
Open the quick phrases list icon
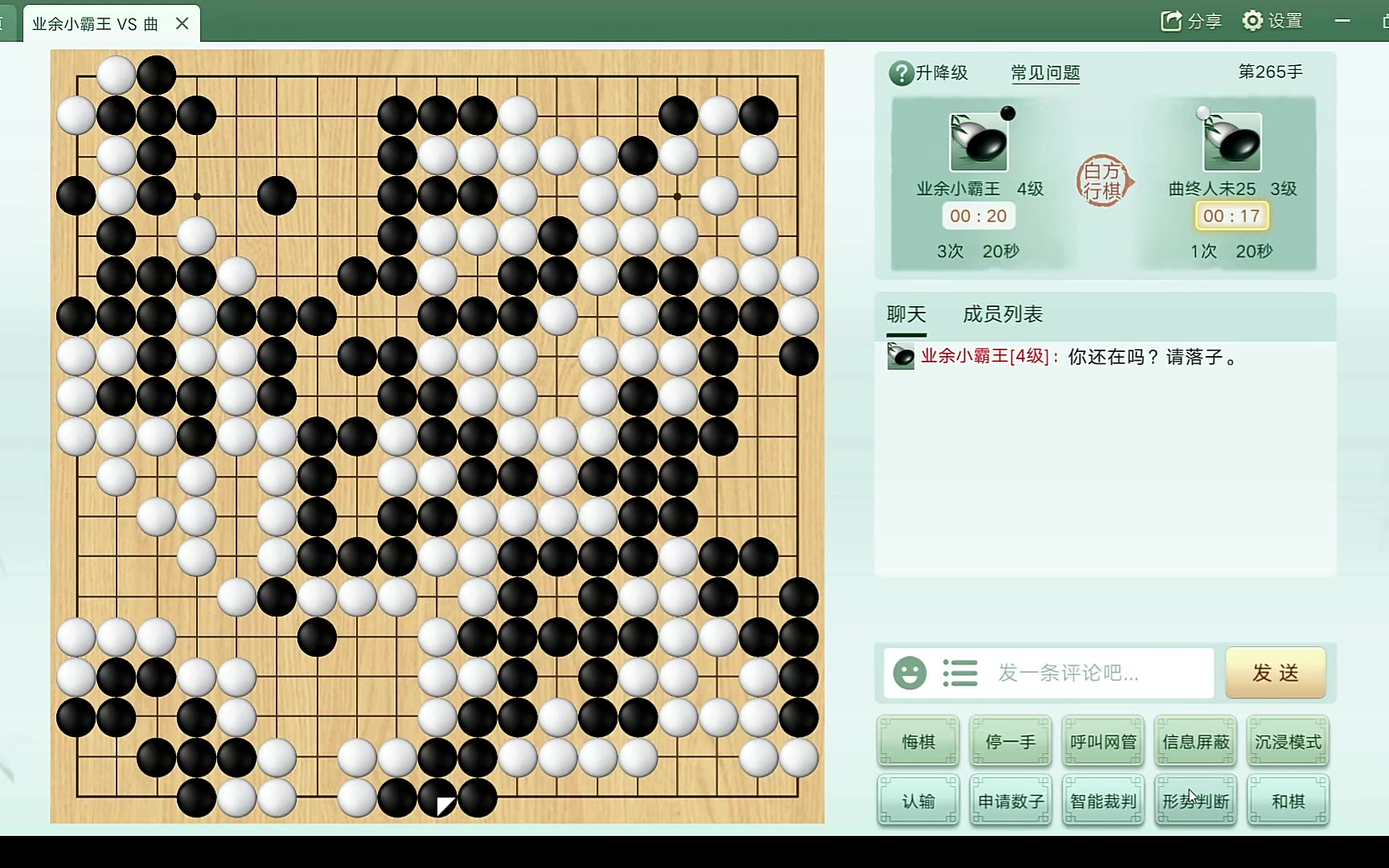960,673
